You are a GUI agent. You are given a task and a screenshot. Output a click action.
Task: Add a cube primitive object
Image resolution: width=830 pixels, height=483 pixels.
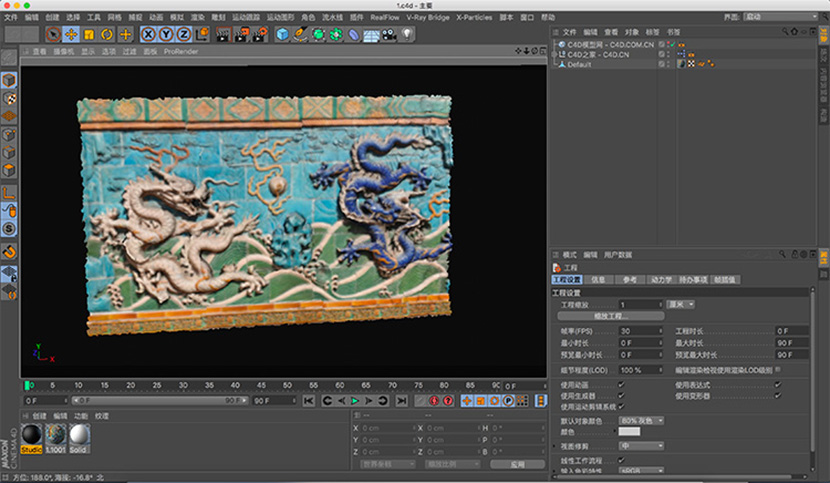click(x=283, y=34)
